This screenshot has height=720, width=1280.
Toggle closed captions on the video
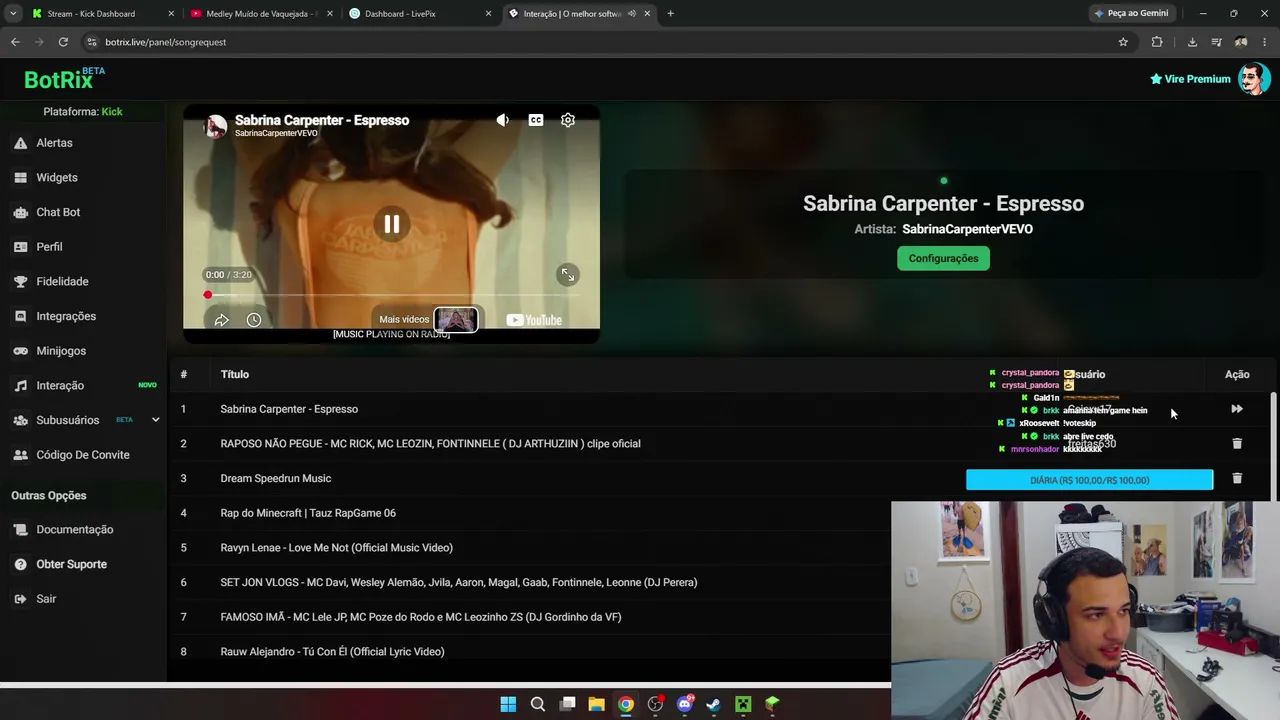(x=536, y=120)
